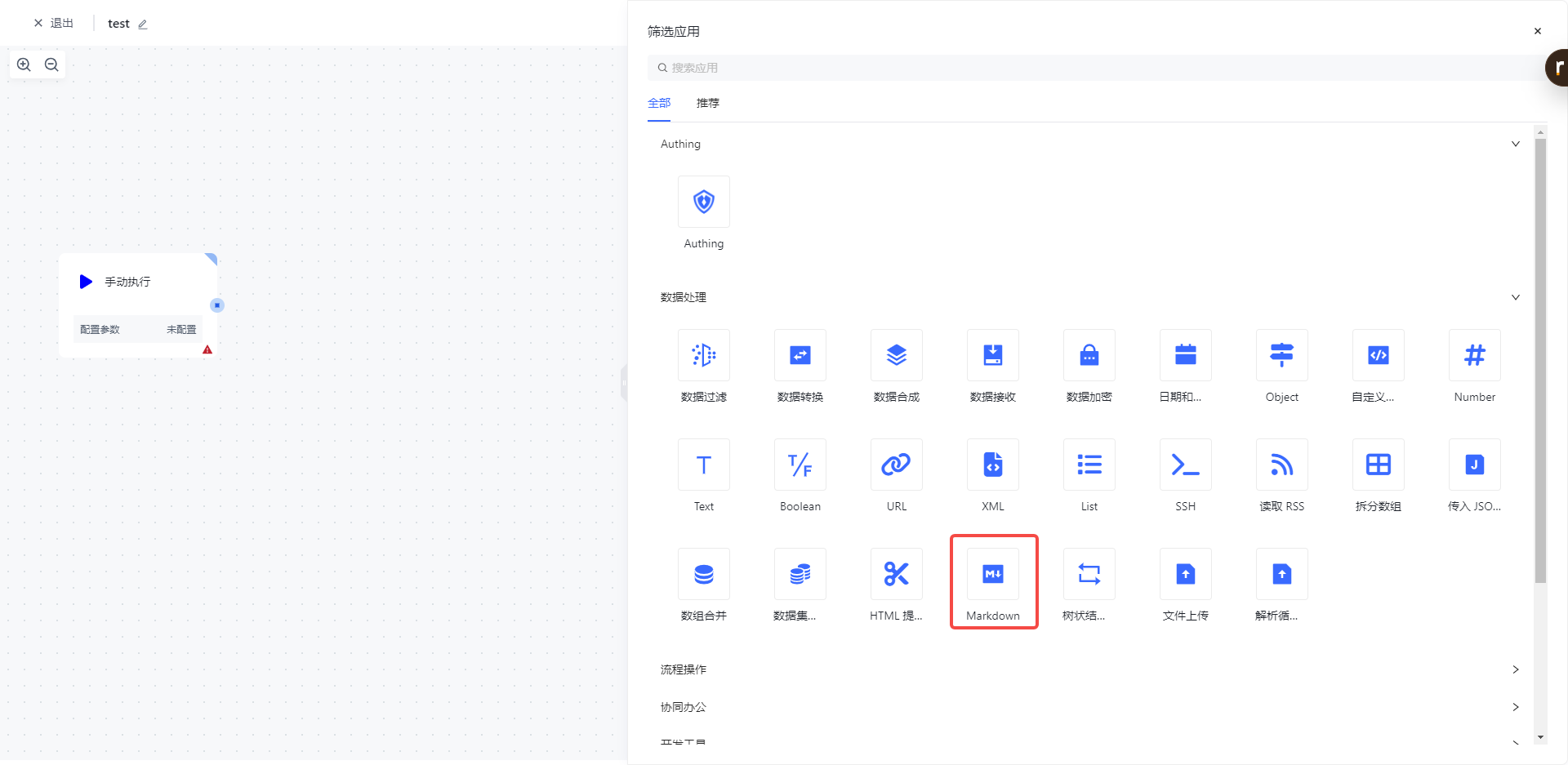Select the Markdown app icon
Viewport: 1568px width, 765px height.
pos(993,575)
